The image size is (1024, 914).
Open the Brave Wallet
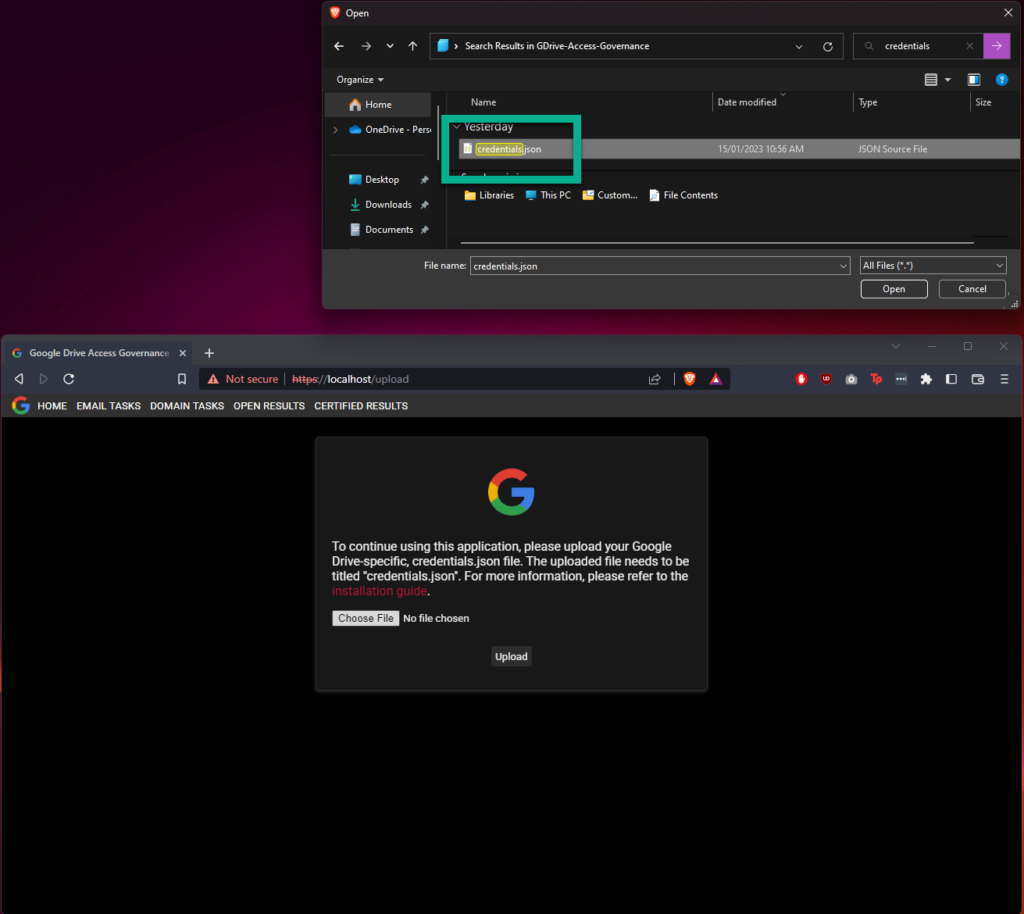coord(978,379)
